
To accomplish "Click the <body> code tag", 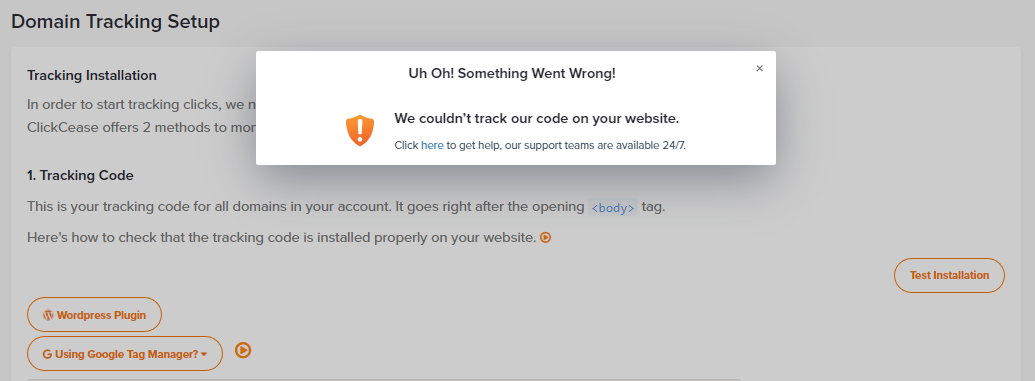I will (x=613, y=208).
